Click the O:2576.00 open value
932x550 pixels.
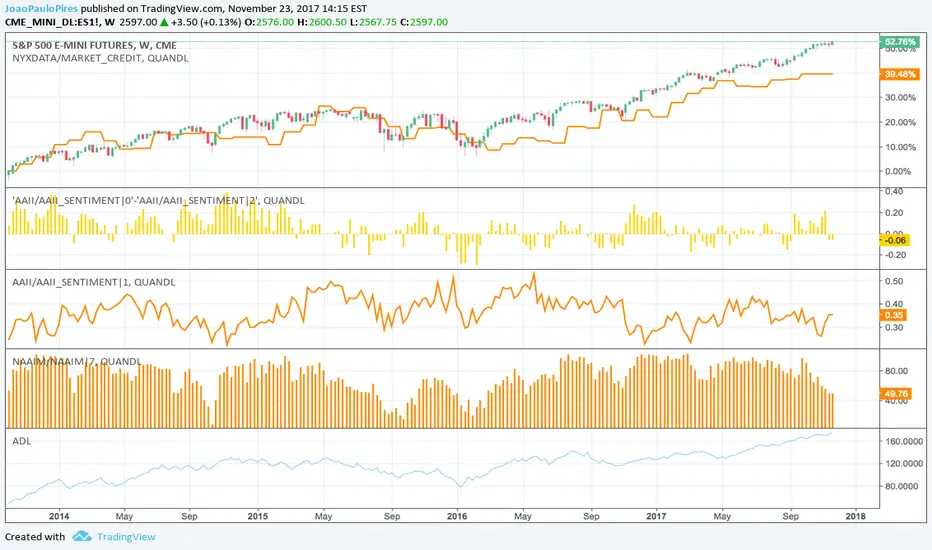coord(269,22)
